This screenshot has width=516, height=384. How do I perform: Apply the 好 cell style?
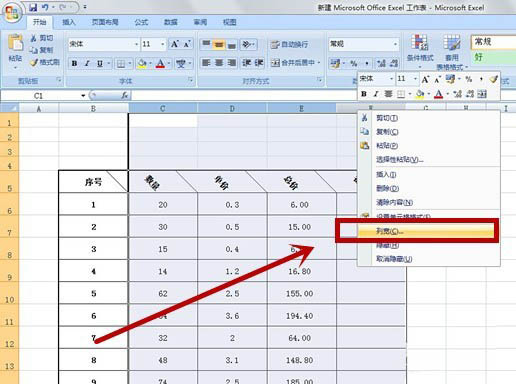(494, 57)
